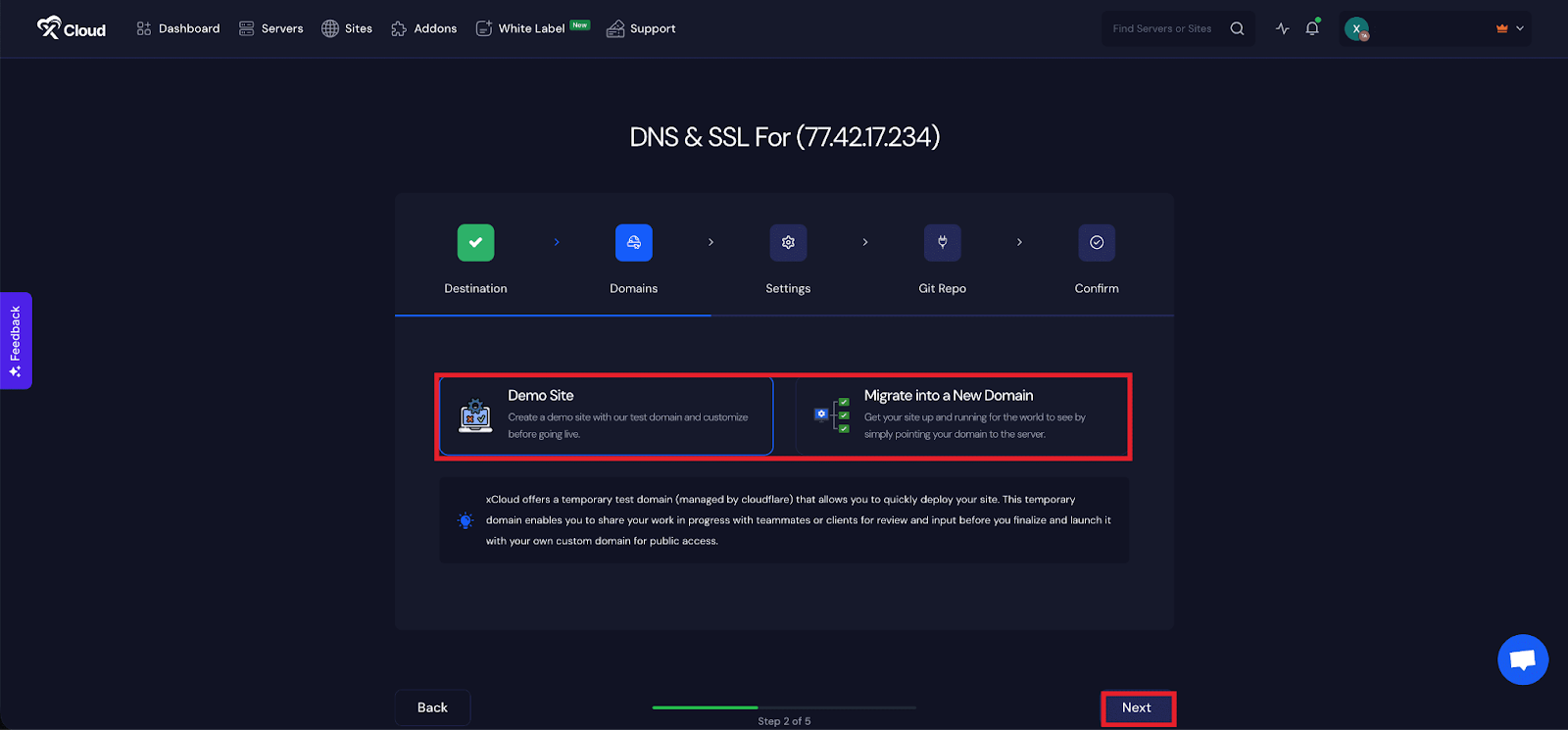
Task: Click the Git Repo plug icon
Action: coord(942,242)
